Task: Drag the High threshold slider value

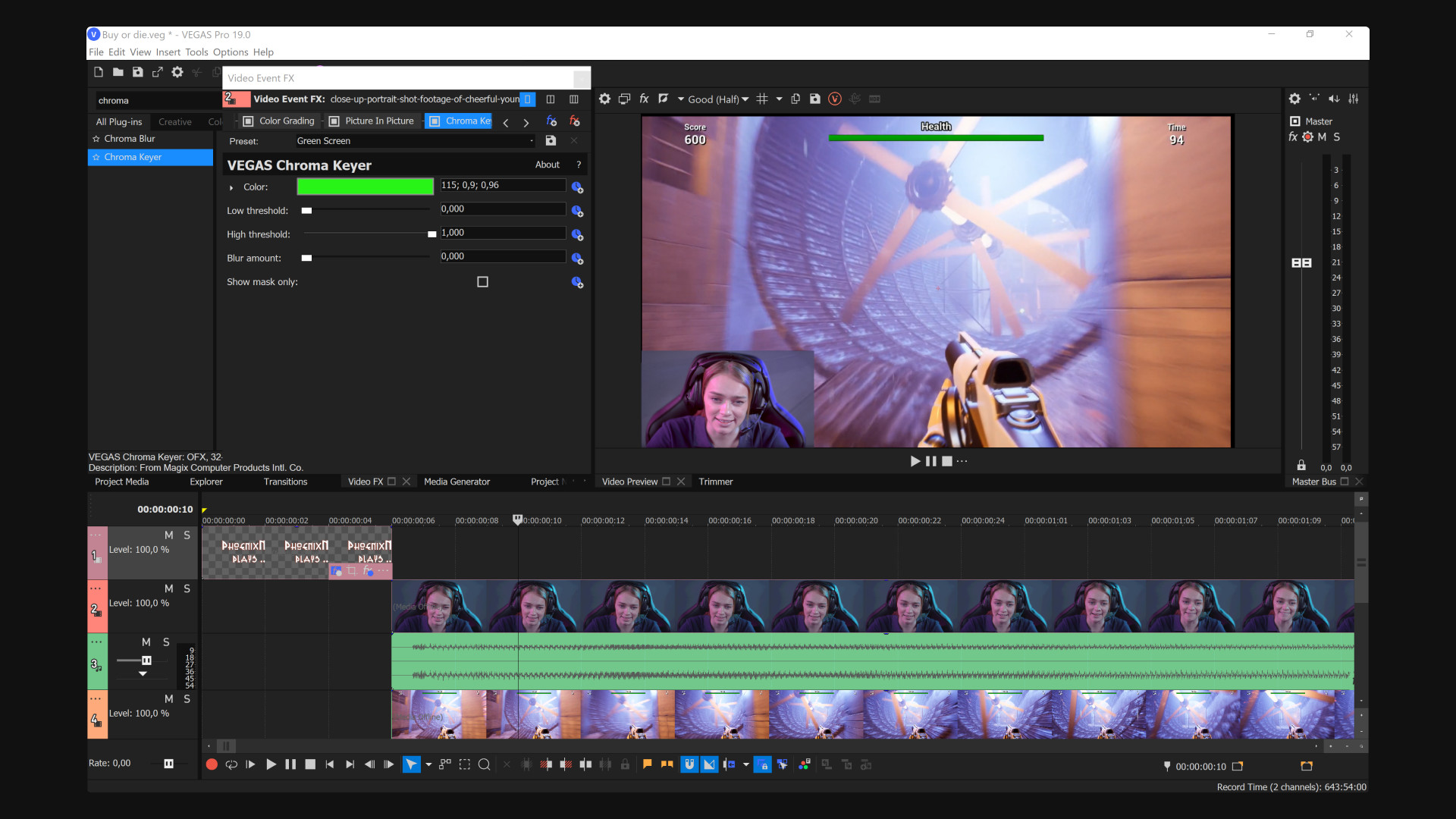Action: 431,234
